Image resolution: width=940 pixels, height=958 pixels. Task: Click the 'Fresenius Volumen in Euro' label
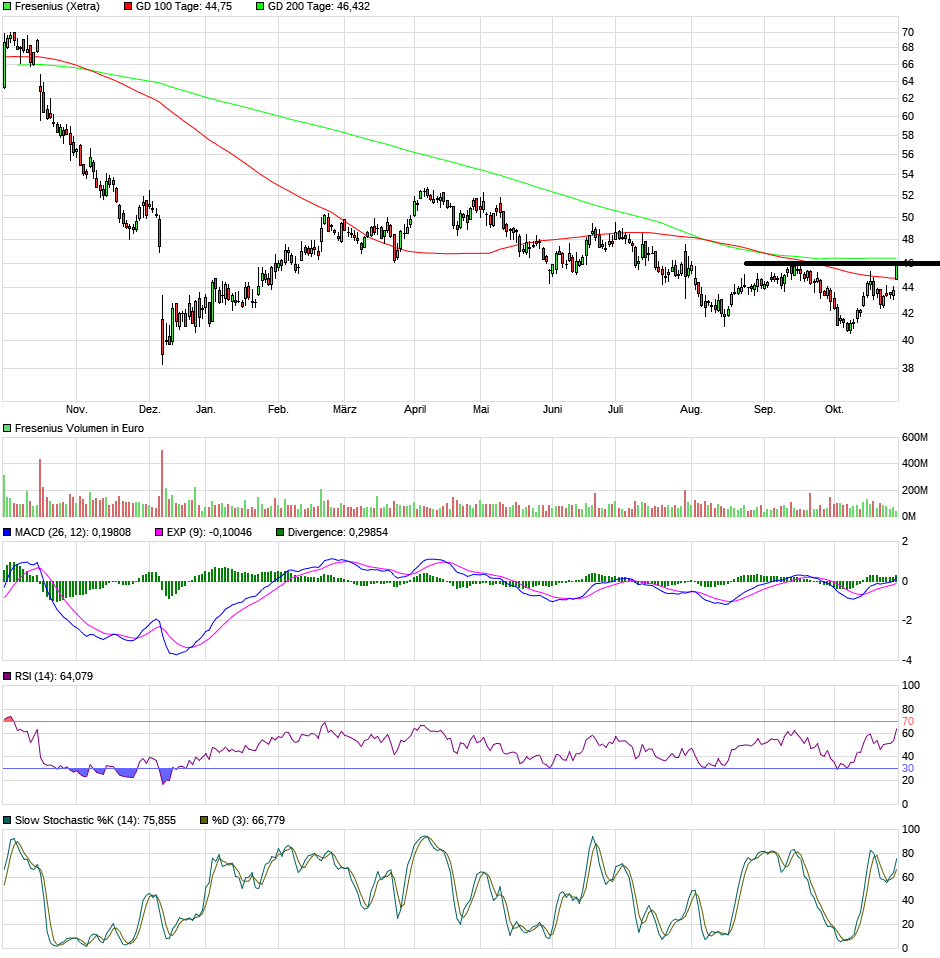tap(79, 428)
